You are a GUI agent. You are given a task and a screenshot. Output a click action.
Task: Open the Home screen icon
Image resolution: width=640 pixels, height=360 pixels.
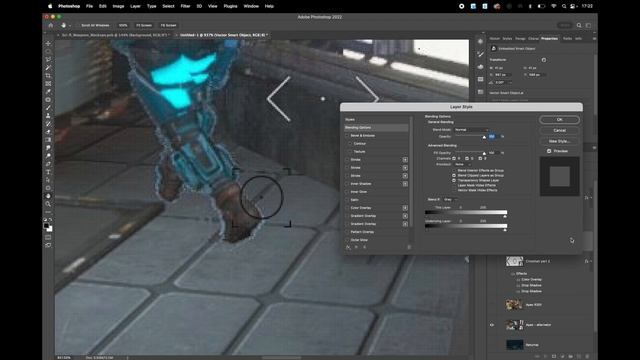51,25
